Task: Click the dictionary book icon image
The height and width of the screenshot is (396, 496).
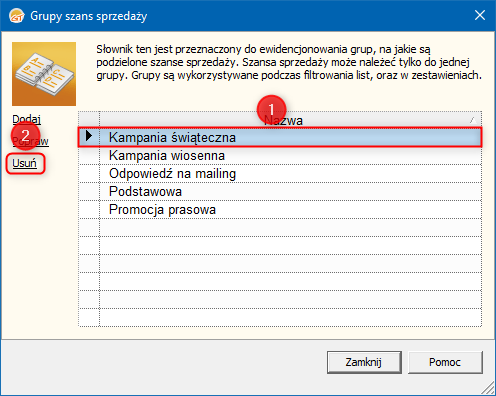Action: 44,74
